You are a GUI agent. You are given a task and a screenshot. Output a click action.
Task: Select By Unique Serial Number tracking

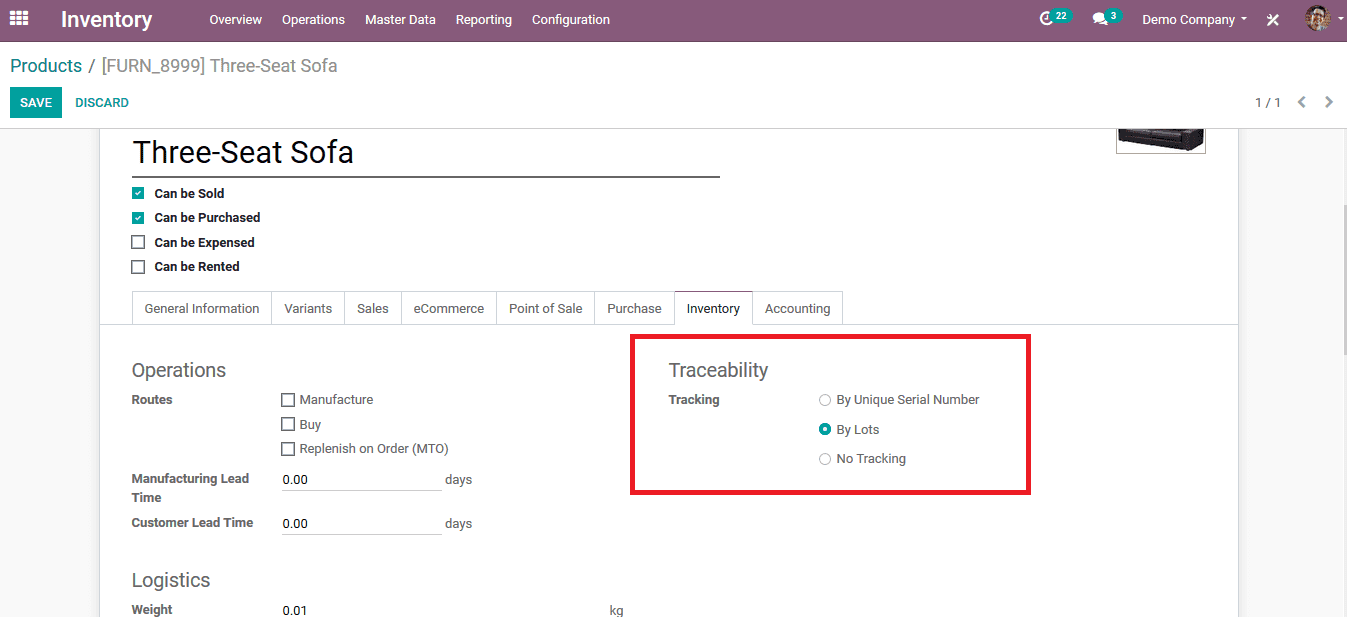click(825, 400)
